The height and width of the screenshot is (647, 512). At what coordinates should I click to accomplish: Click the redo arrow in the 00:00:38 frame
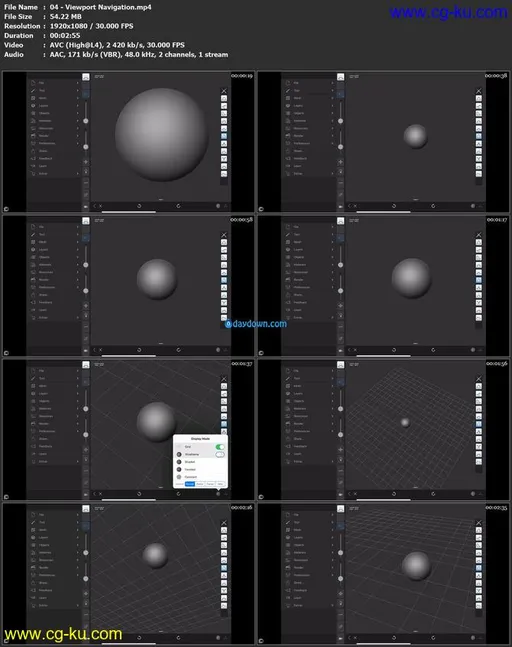click(x=433, y=205)
